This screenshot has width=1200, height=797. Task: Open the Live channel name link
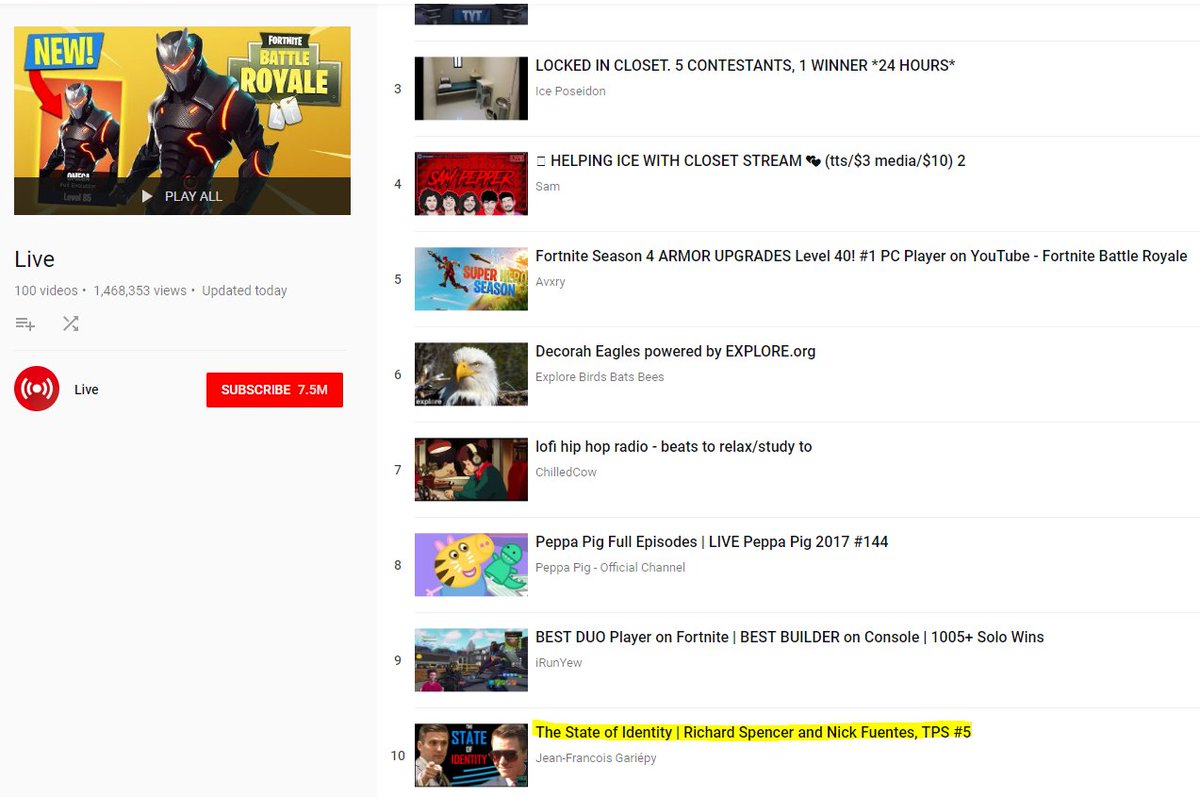pyautogui.click(x=87, y=390)
